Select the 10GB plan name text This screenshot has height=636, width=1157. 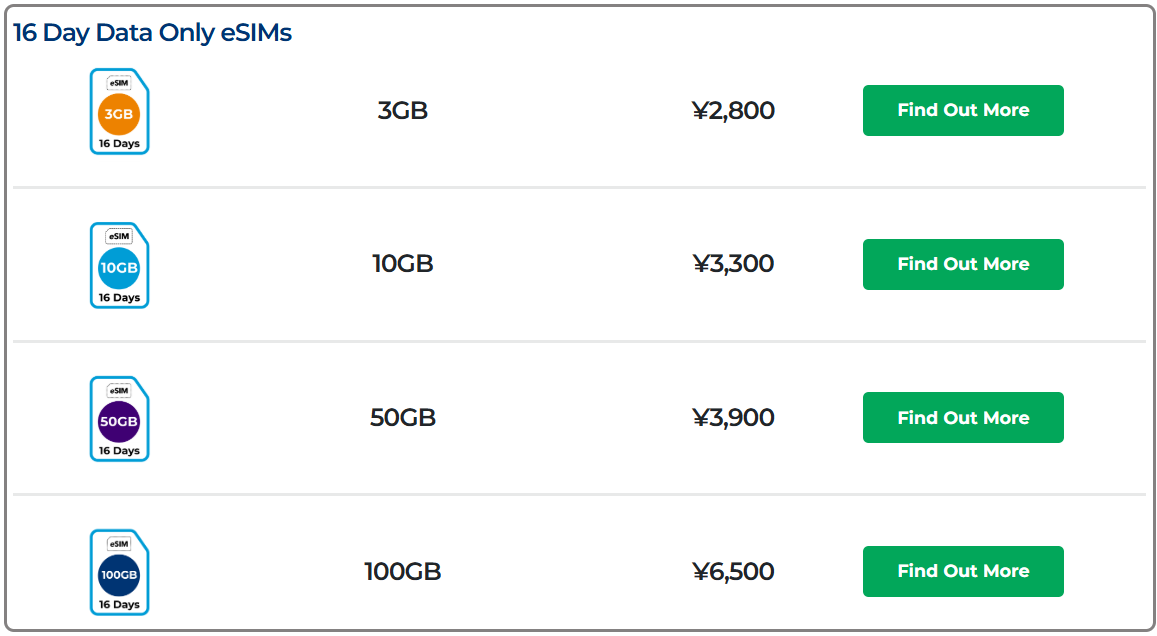402,265
